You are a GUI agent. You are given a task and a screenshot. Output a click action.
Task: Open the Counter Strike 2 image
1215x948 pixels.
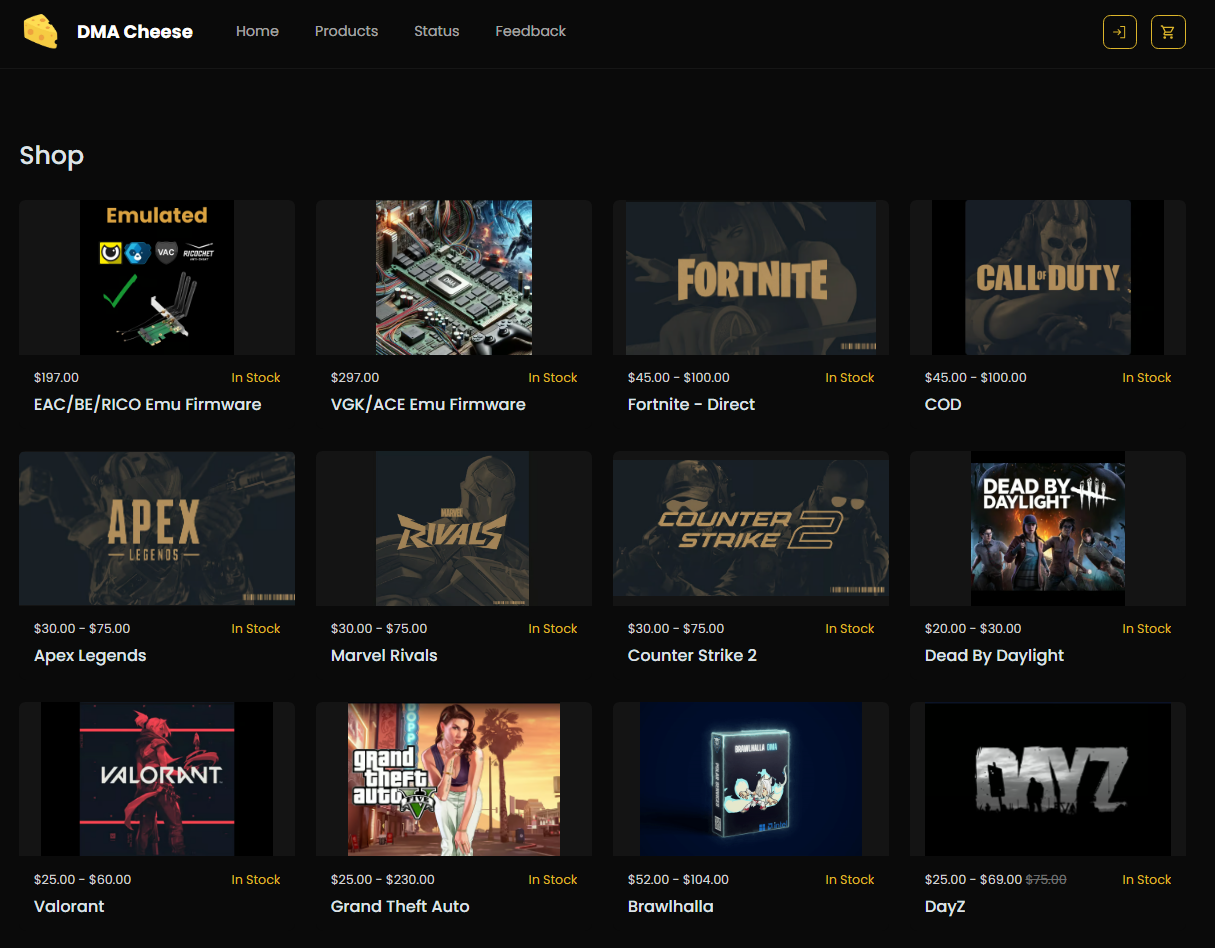[x=750, y=528]
